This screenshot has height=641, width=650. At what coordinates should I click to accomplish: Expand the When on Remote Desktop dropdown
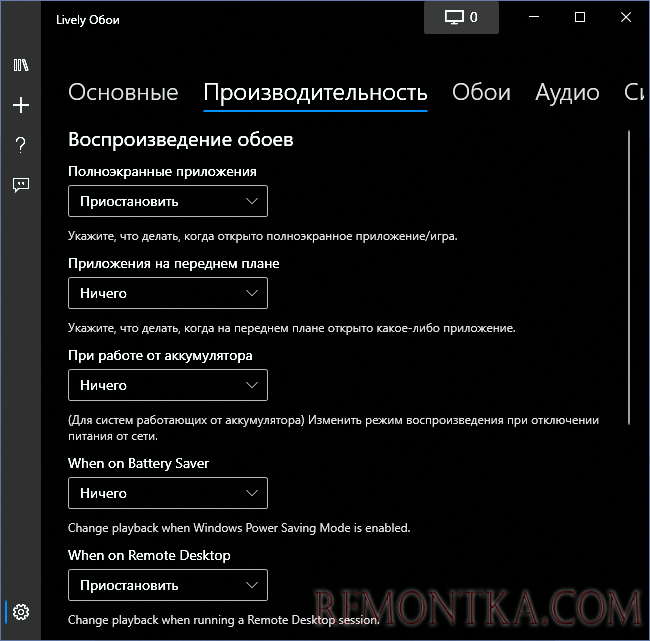tap(168, 585)
